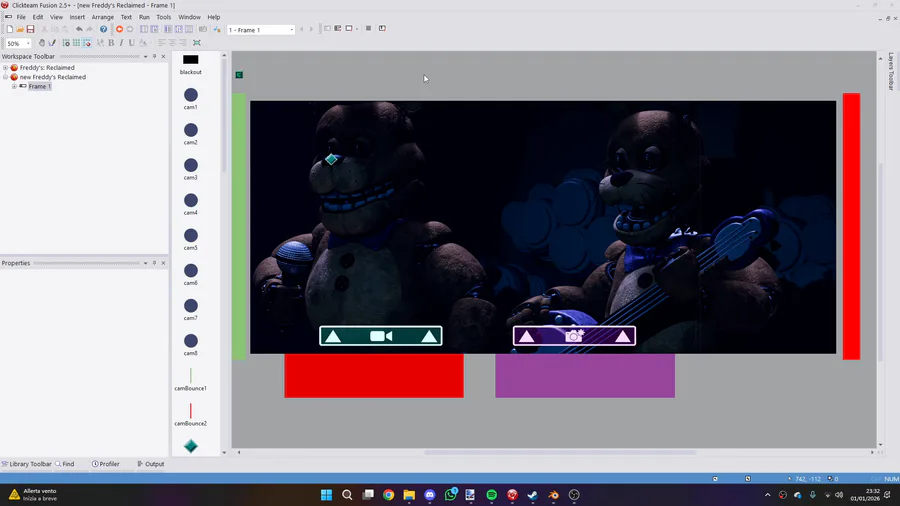900x506 pixels.
Task: Click the Open folder toolbar icon
Action: 20,29
